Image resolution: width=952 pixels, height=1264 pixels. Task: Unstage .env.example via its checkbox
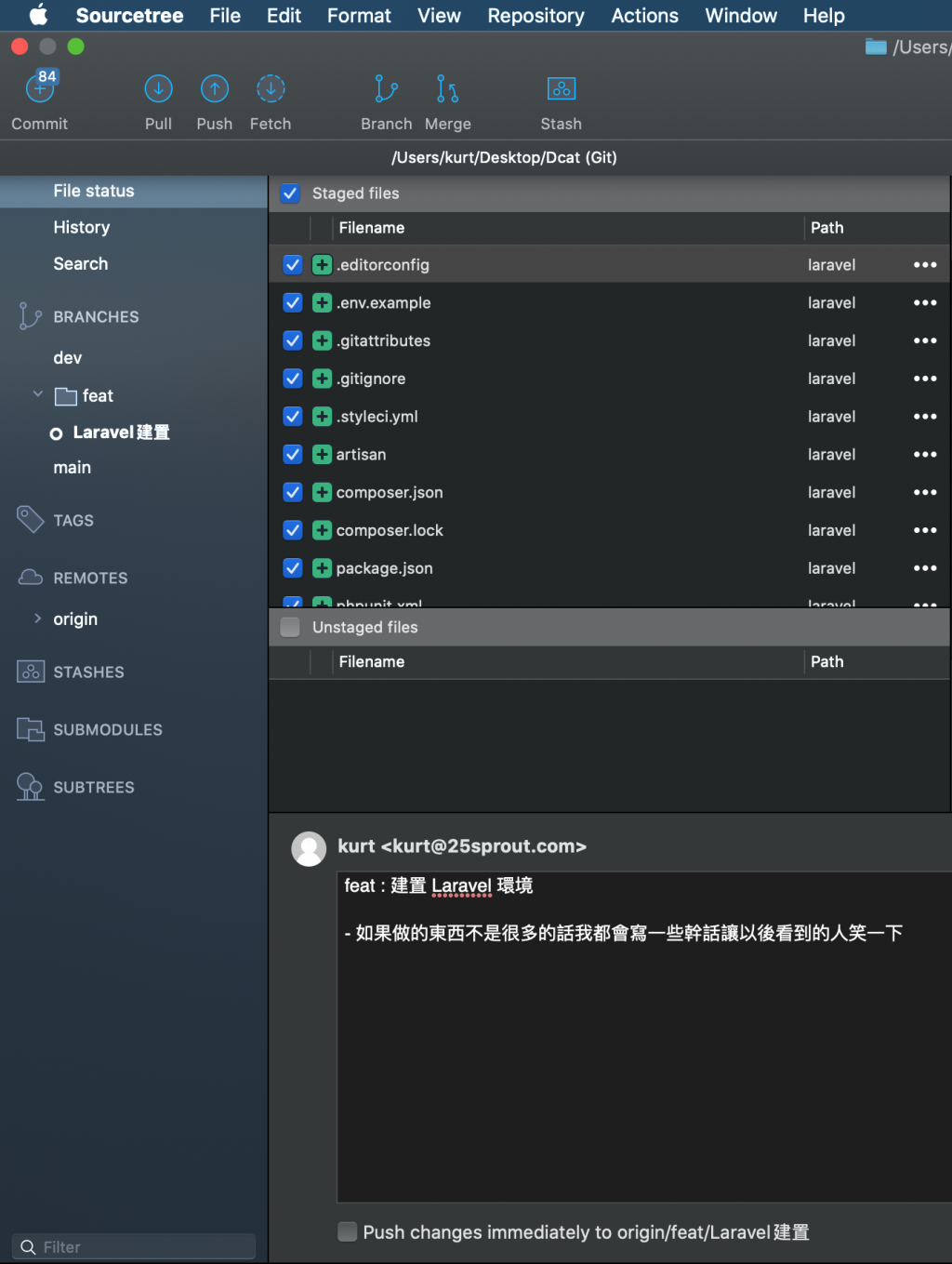click(x=293, y=303)
